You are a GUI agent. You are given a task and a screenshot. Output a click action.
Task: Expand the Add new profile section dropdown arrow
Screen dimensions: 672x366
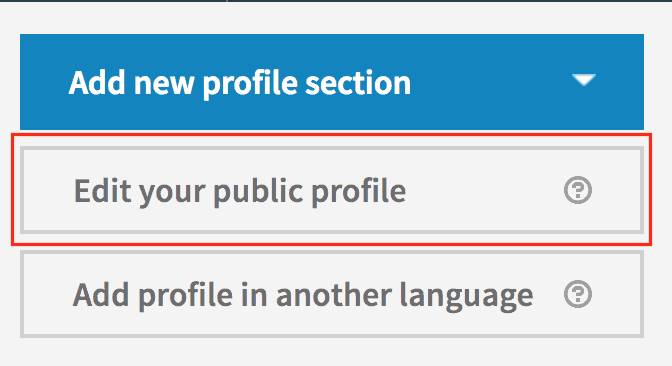[x=584, y=80]
